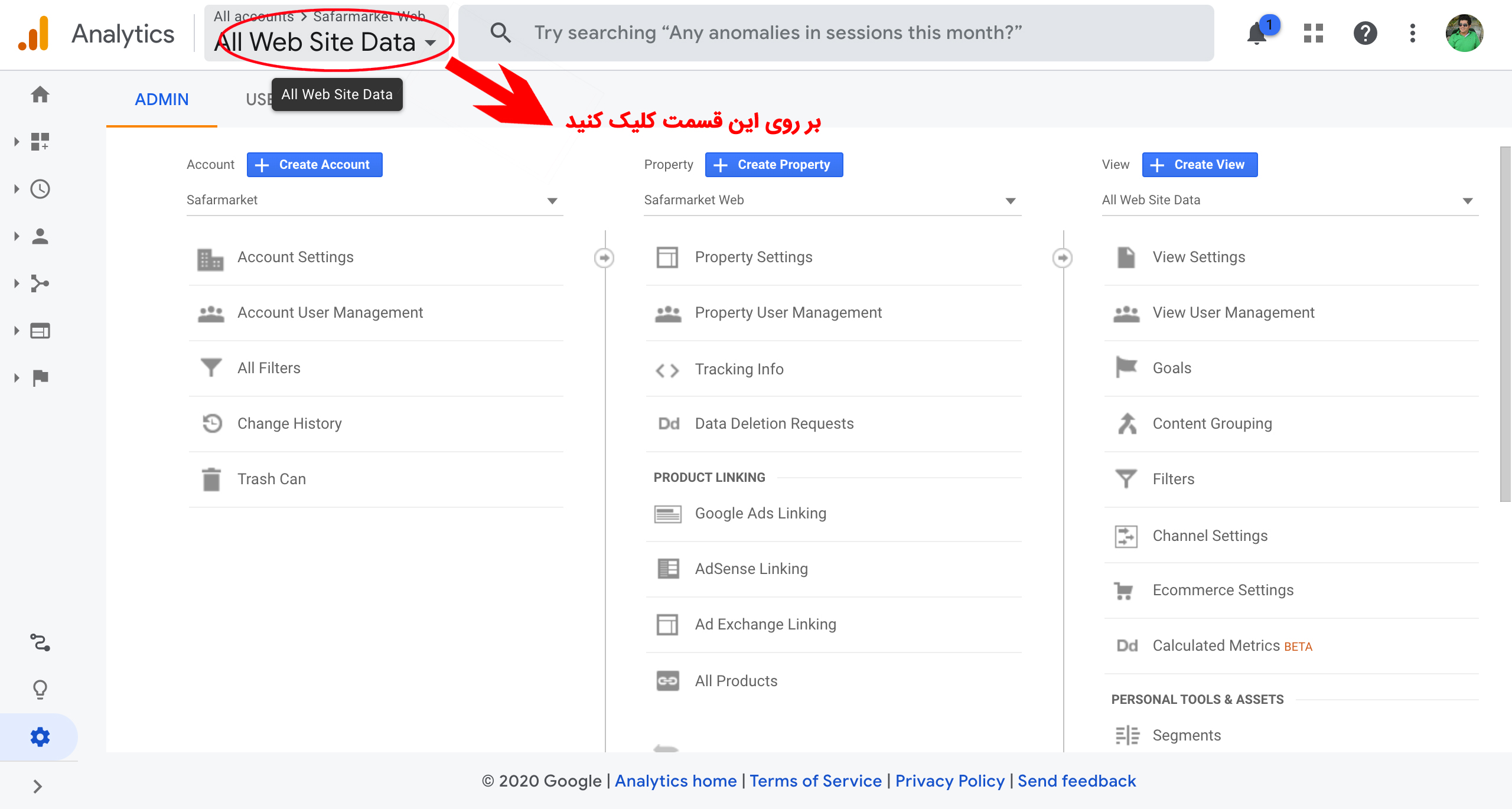Open Google Ads Linking
1512x809 pixels.
[833, 514]
